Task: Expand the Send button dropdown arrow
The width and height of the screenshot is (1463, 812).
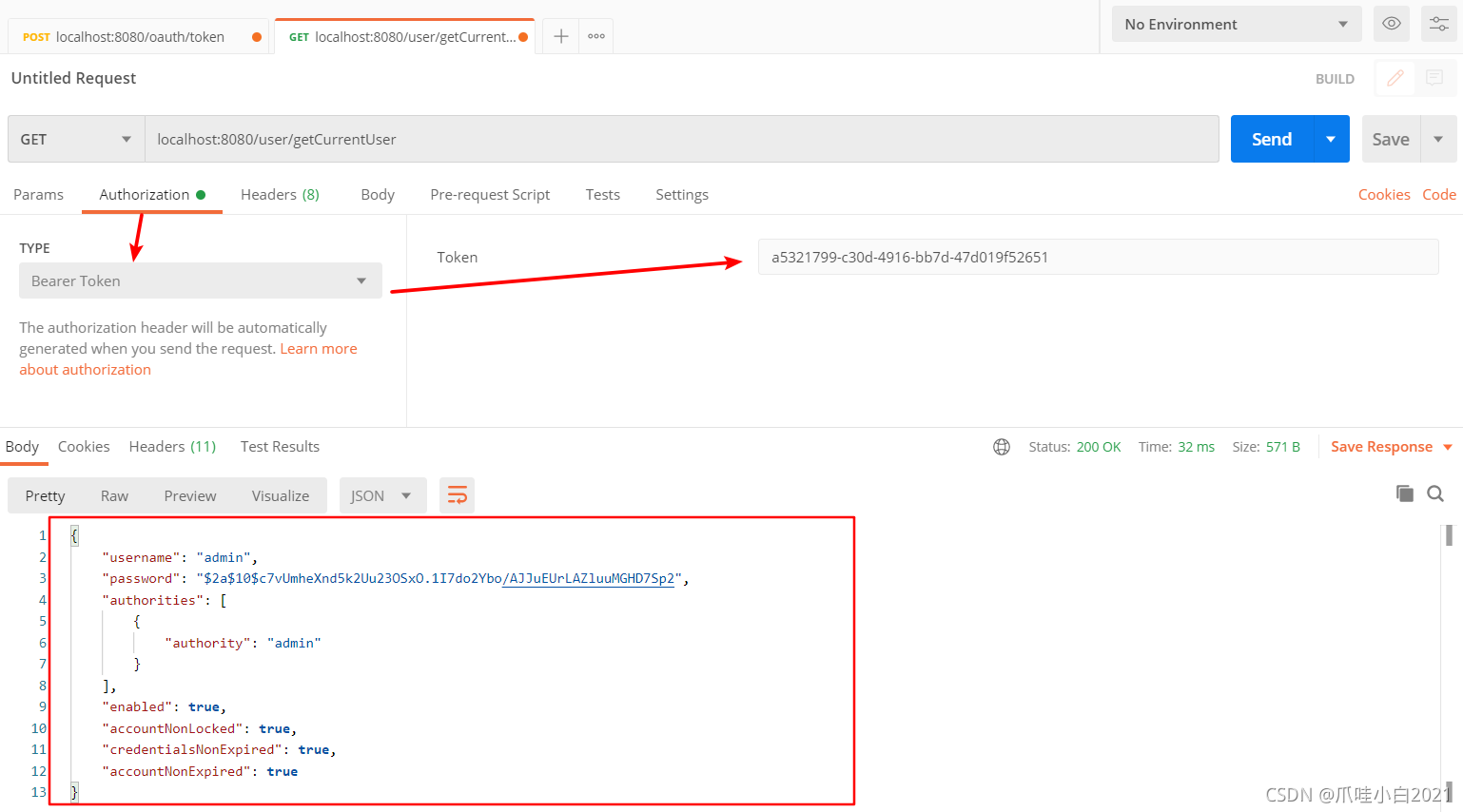Action: pos(1331,139)
